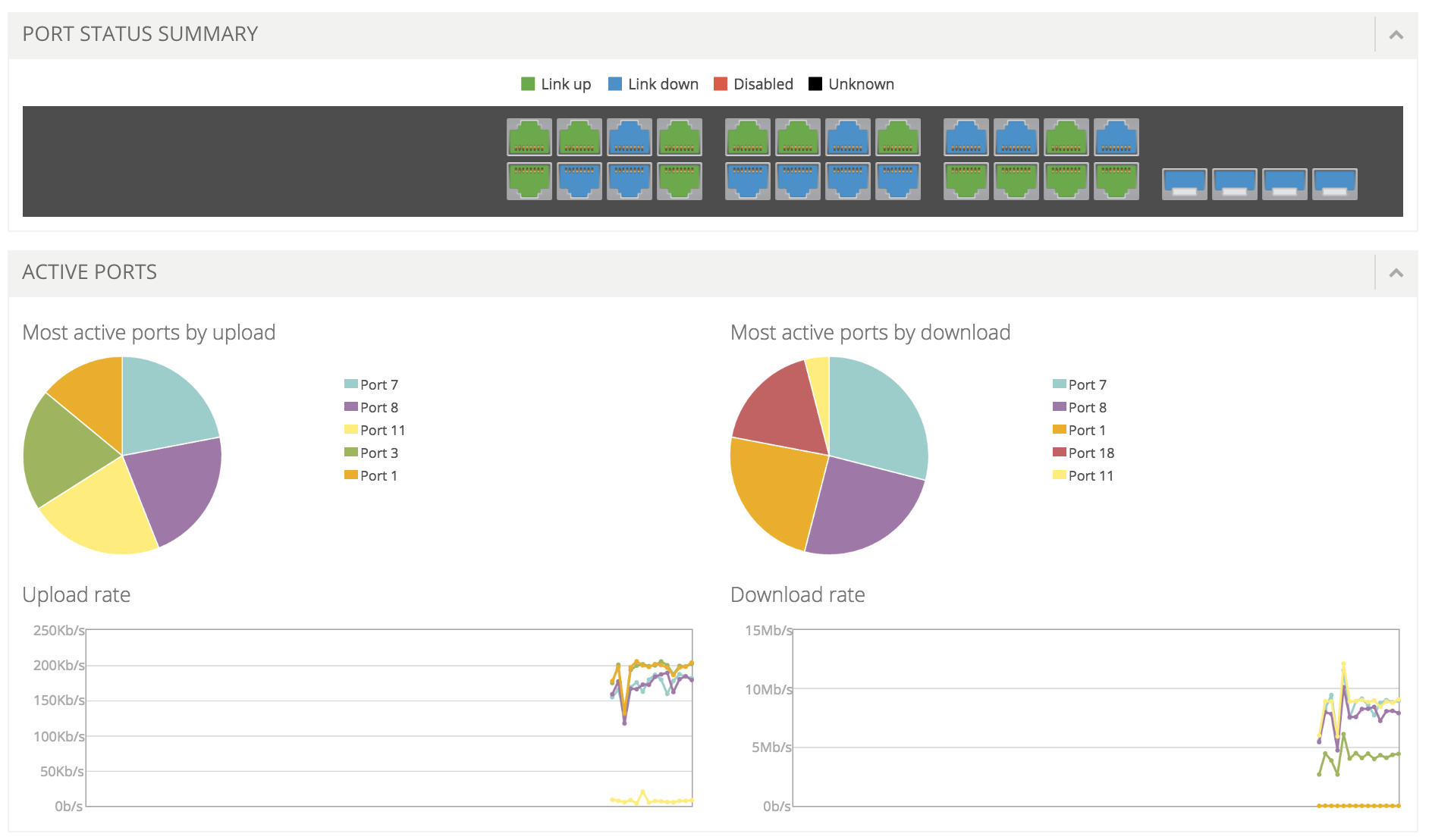Select fourth bottom-row blue port in middle group

(x=898, y=181)
